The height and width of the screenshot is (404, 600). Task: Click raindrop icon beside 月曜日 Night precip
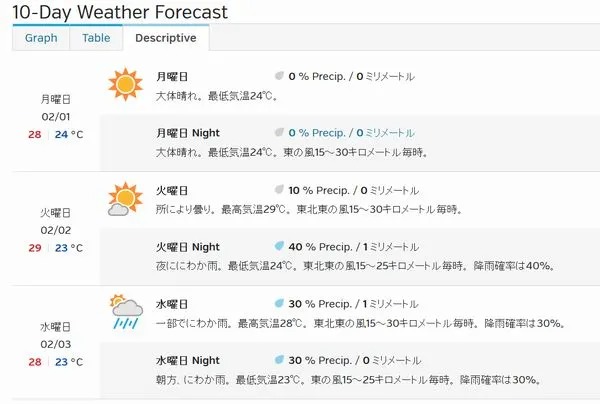pos(279,132)
